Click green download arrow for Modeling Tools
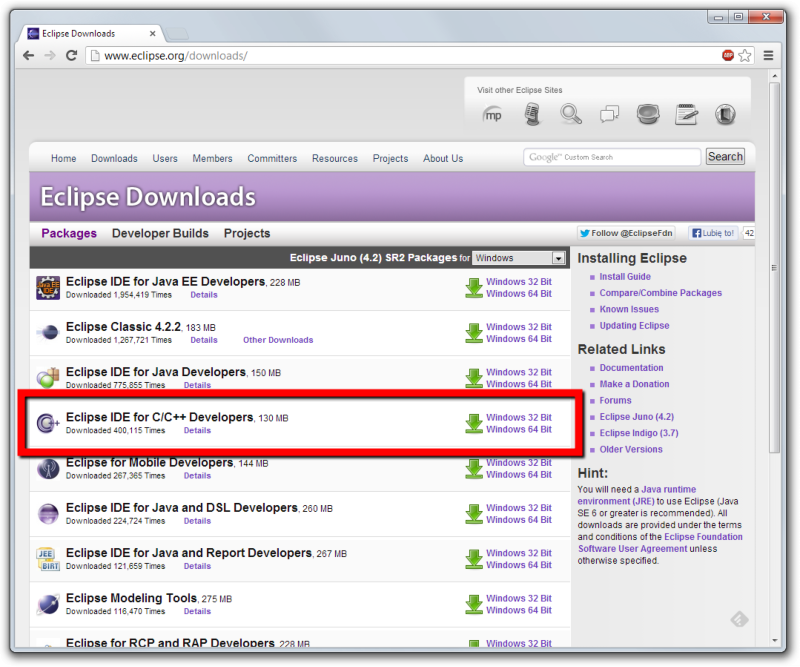Screen dimensions: 800x667 (474, 605)
